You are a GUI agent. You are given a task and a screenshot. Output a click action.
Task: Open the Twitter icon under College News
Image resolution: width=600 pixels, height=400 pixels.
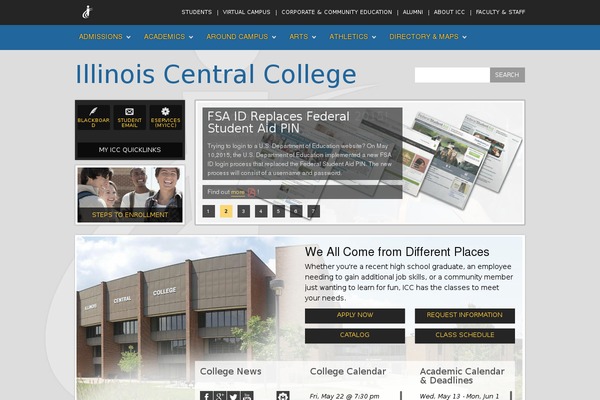[x=233, y=396]
